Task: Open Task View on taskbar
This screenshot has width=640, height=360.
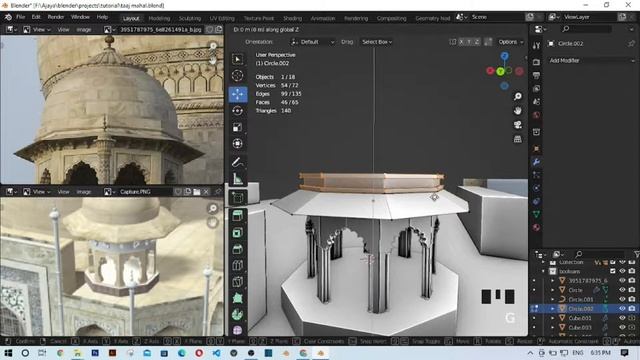Action: point(42,353)
